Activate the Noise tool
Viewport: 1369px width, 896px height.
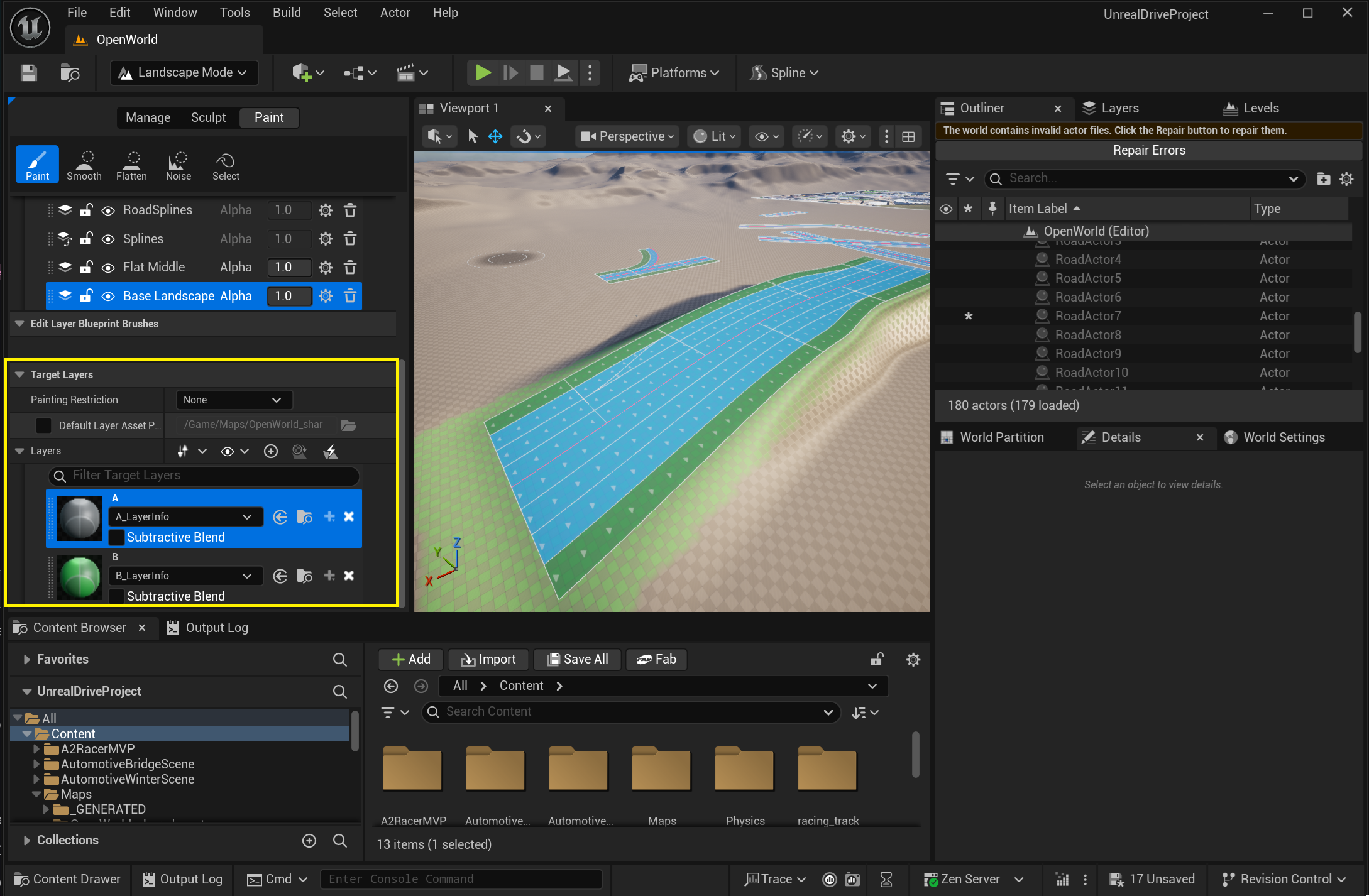(x=179, y=165)
